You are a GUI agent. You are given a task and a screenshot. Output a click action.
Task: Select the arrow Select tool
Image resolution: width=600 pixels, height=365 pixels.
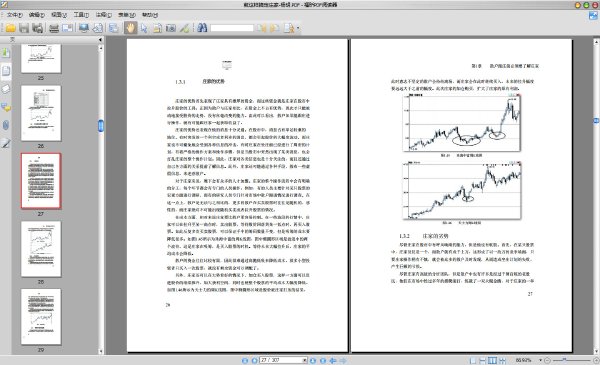144,28
